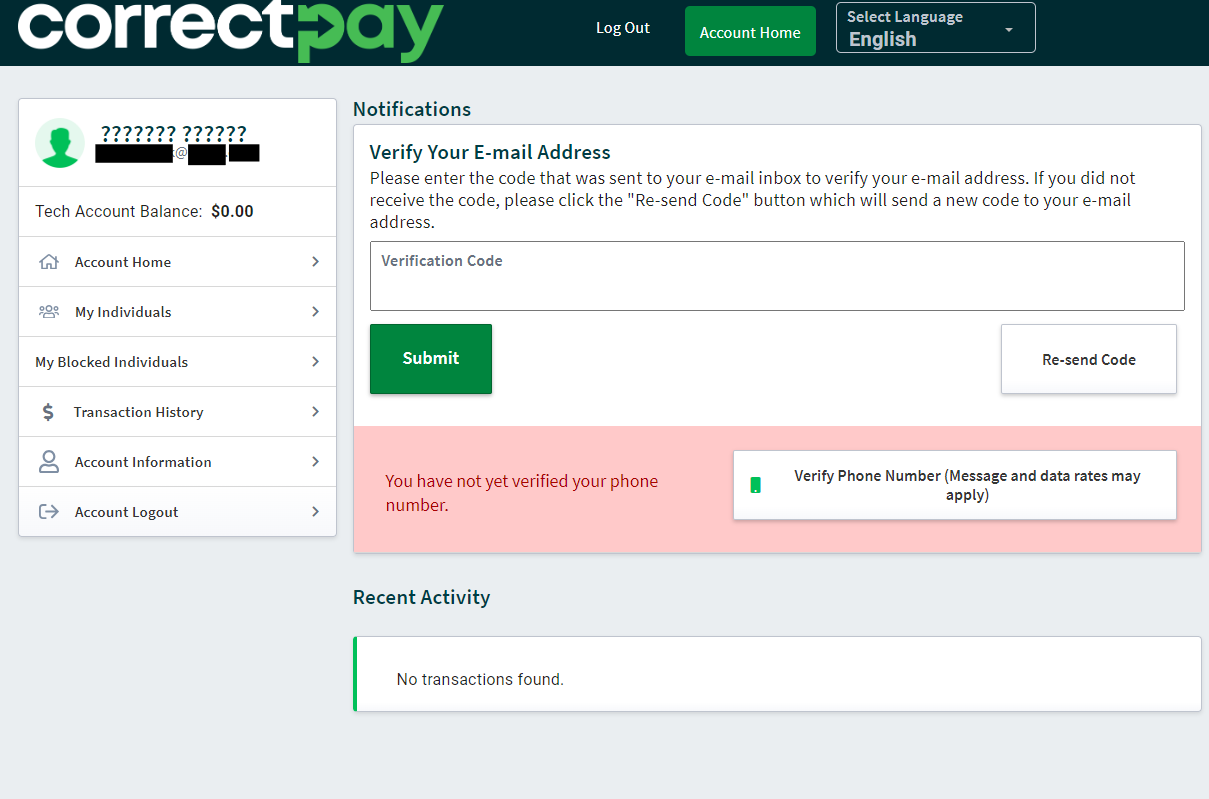Open My Individuals in the sidebar

(x=123, y=312)
